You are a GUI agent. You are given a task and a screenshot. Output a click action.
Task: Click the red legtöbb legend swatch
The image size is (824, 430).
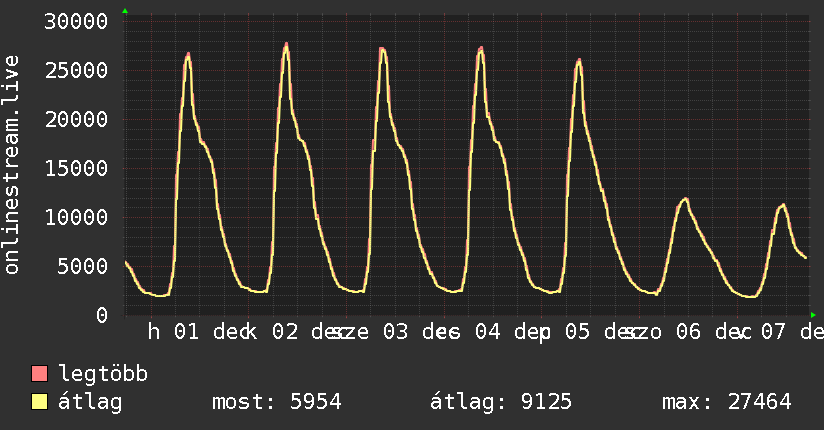click(x=40, y=375)
